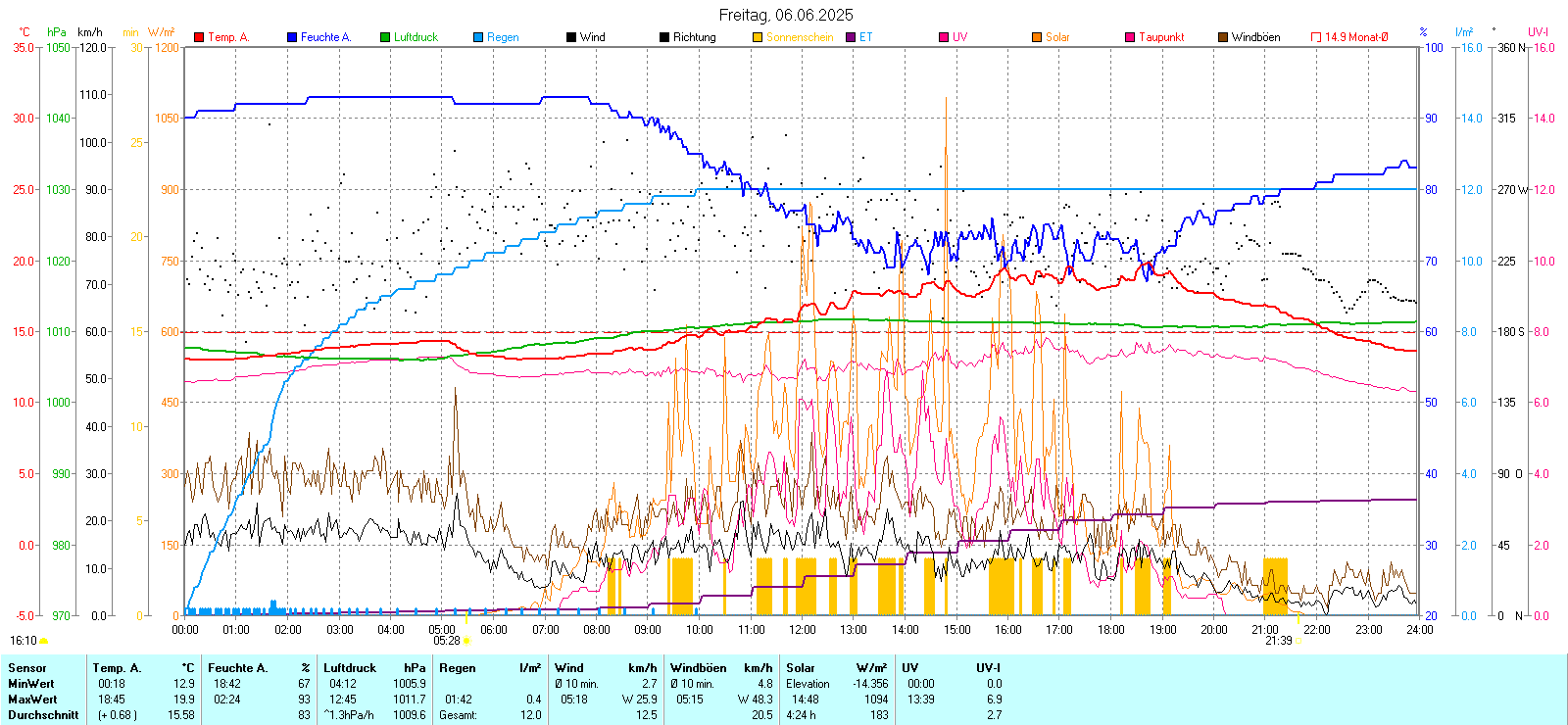The image size is (1568, 725).
Task: Toggle the empty 14.9 Monat-Ø legend box
Action: (1316, 37)
